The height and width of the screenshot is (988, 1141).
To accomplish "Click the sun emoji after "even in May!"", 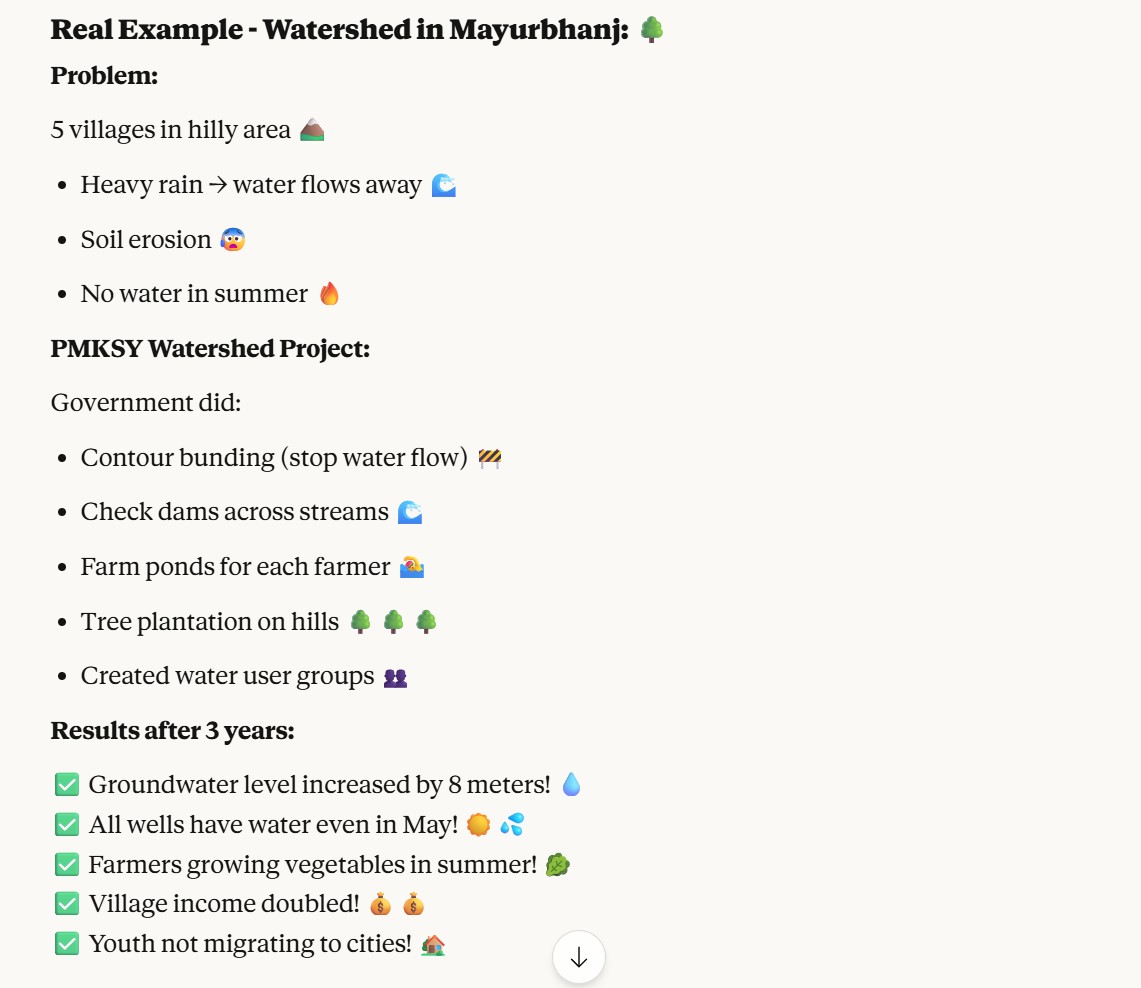I will click(479, 825).
